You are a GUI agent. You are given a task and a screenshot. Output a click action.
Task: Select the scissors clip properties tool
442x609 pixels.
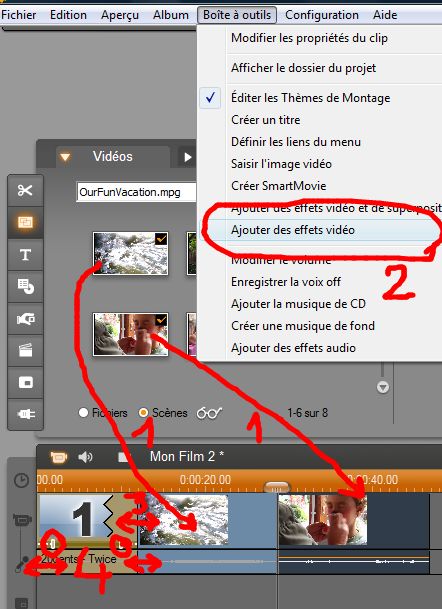(25, 190)
